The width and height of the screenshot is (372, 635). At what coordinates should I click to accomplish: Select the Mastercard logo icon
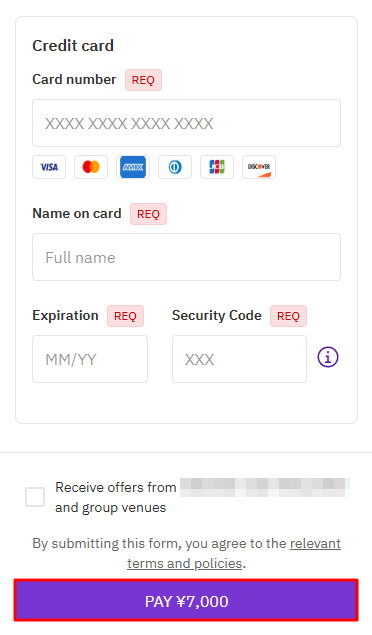click(91, 167)
